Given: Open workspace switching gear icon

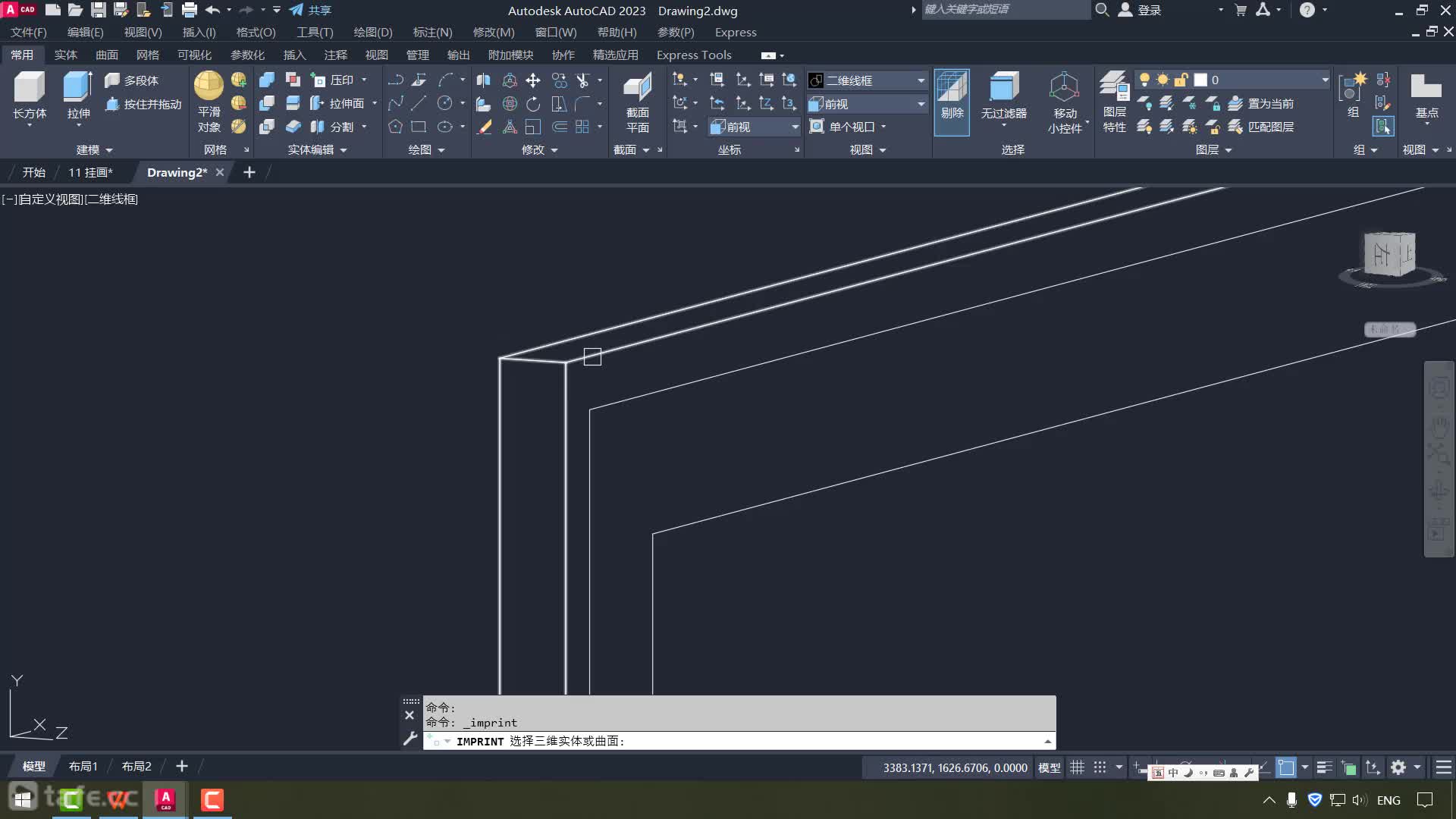Looking at the screenshot, I should 1398,767.
